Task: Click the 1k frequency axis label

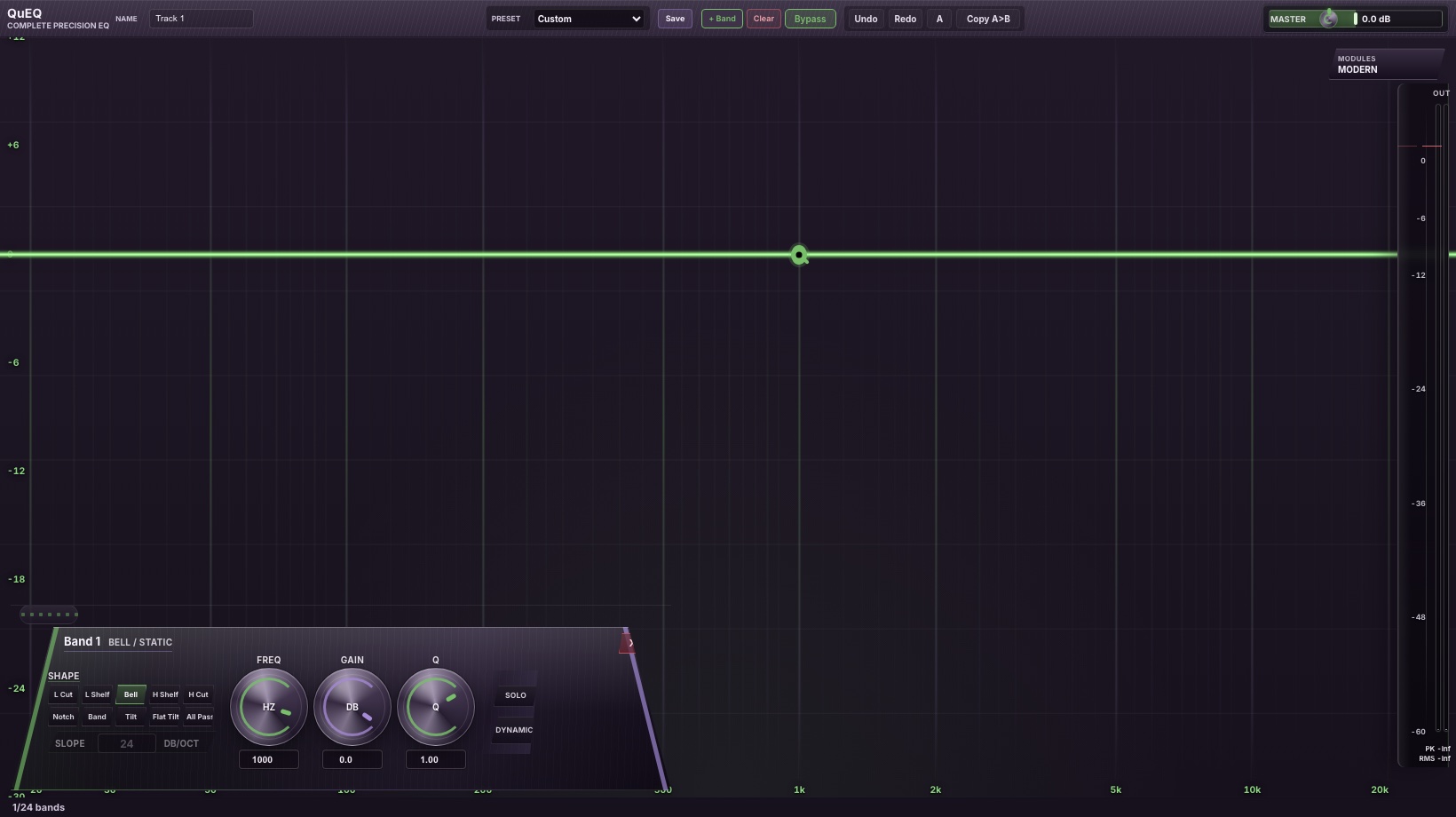Action: [799, 789]
